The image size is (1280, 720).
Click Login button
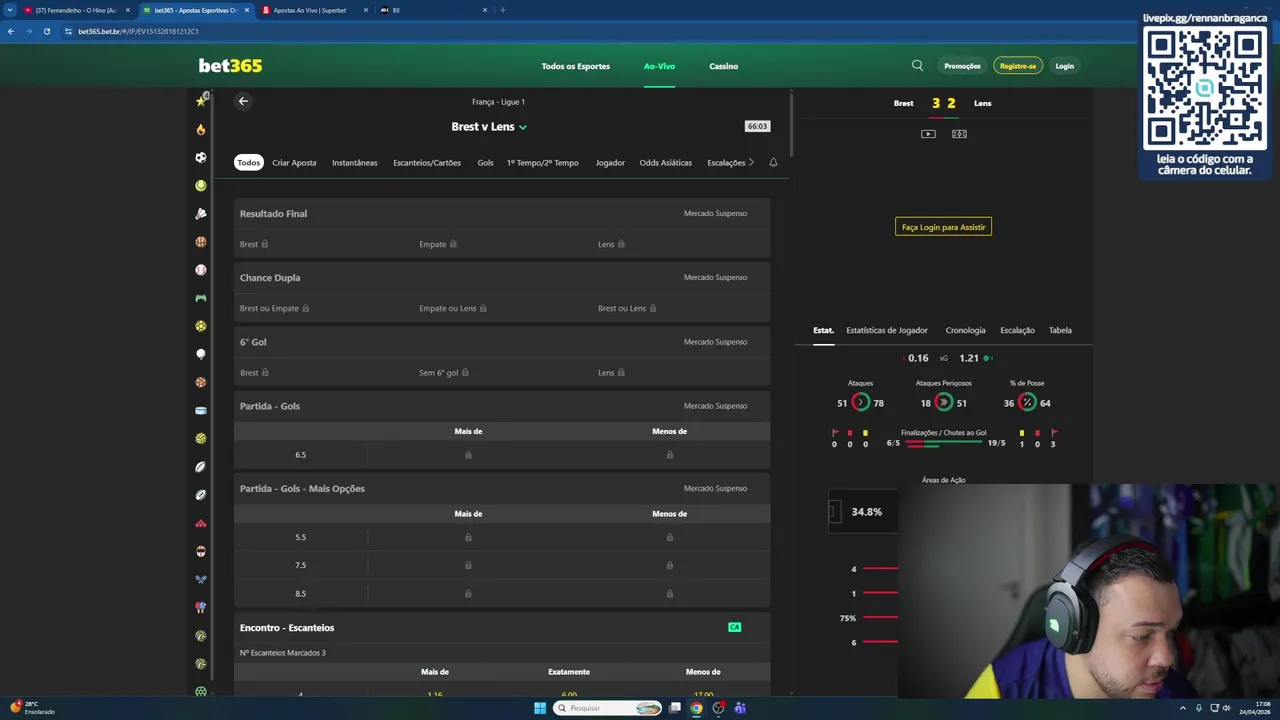click(1065, 66)
